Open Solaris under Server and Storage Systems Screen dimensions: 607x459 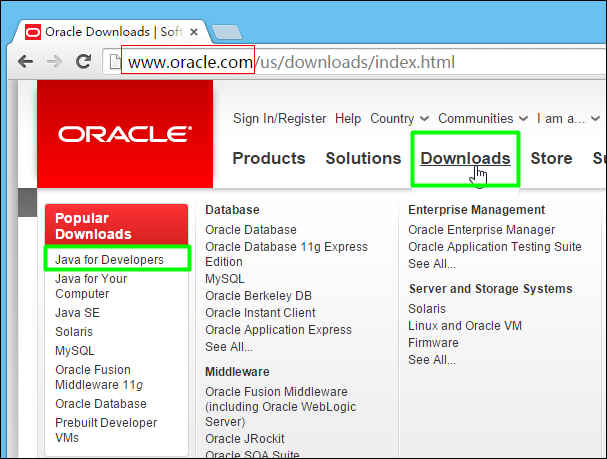pos(427,309)
